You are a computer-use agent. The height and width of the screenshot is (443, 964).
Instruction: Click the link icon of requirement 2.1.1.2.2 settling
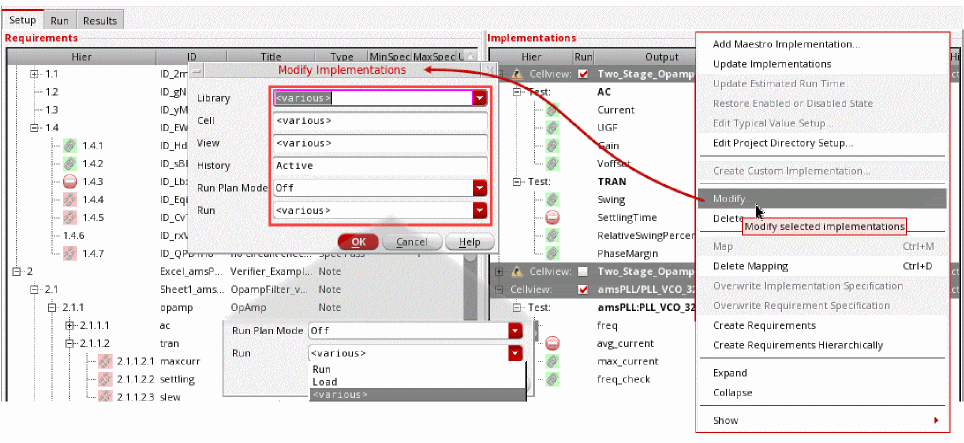[105, 378]
